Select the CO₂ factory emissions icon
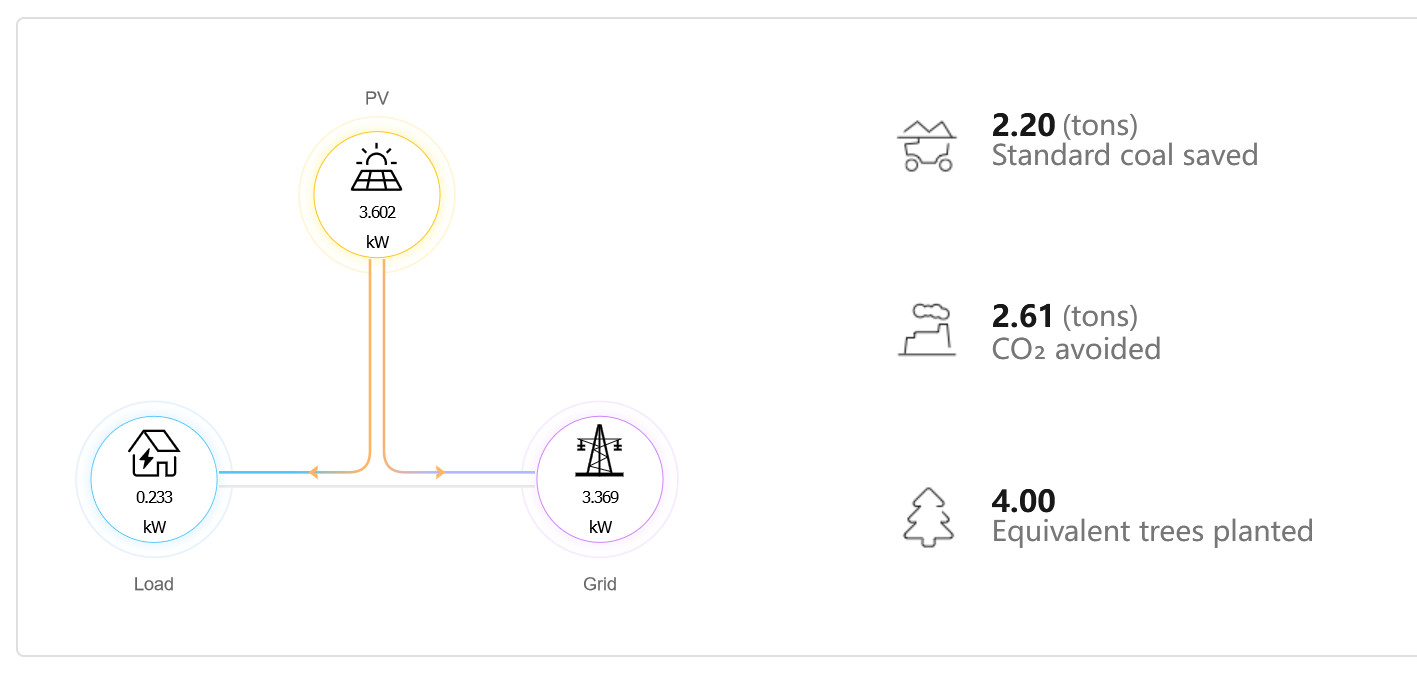Viewport: 1417px width, 675px height. (926, 331)
